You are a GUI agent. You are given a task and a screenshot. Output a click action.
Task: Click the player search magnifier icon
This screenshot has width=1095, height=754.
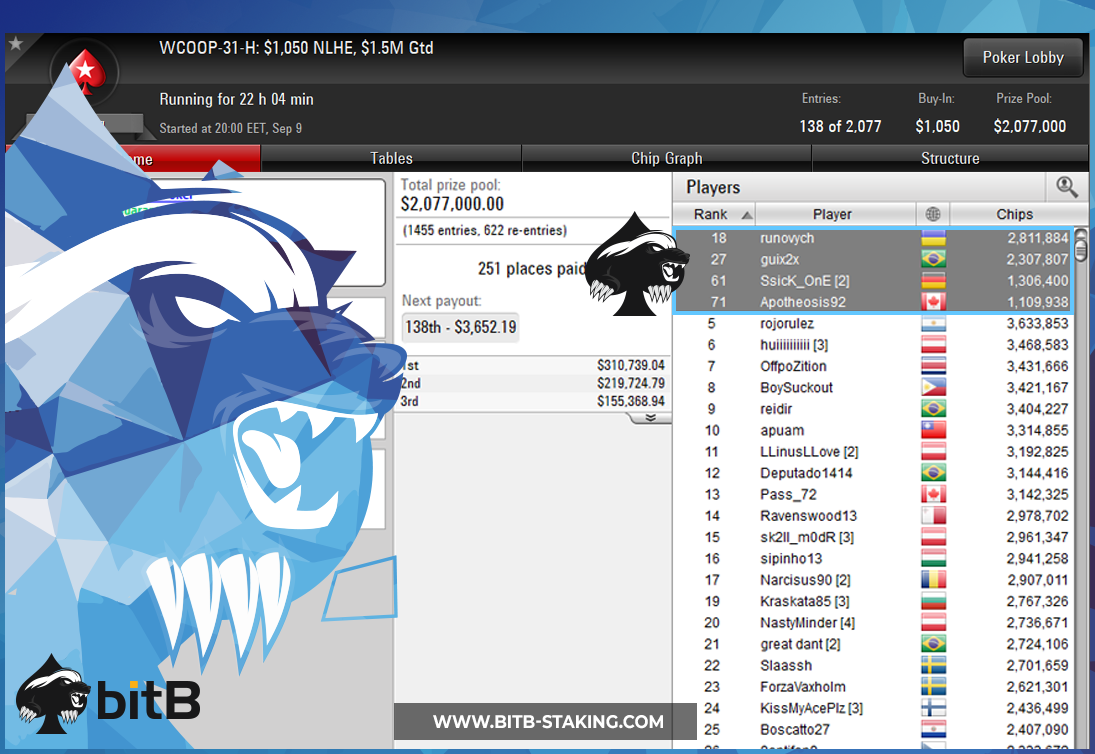click(1066, 186)
